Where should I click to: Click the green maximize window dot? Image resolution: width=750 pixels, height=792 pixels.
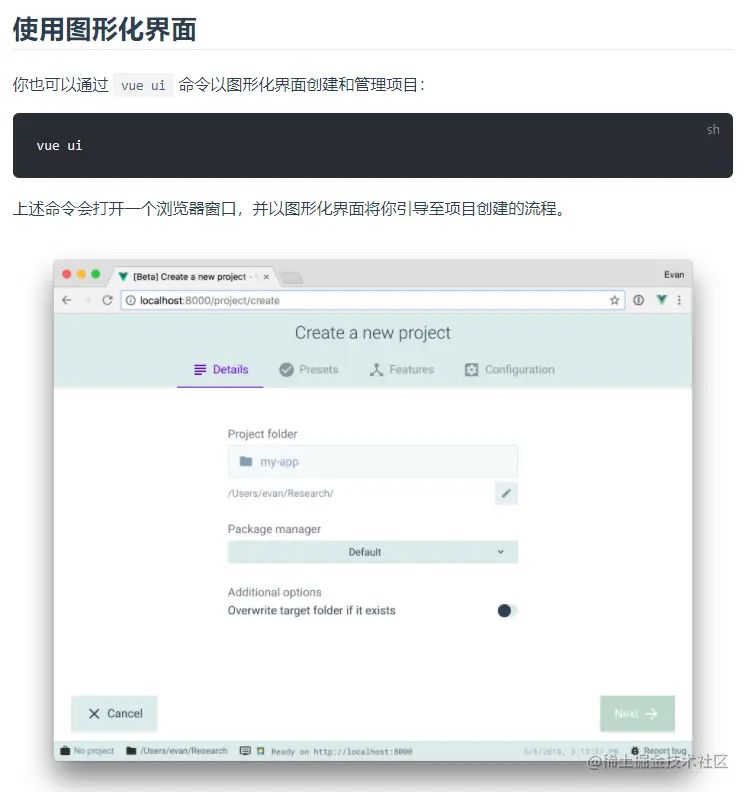[x=95, y=274]
